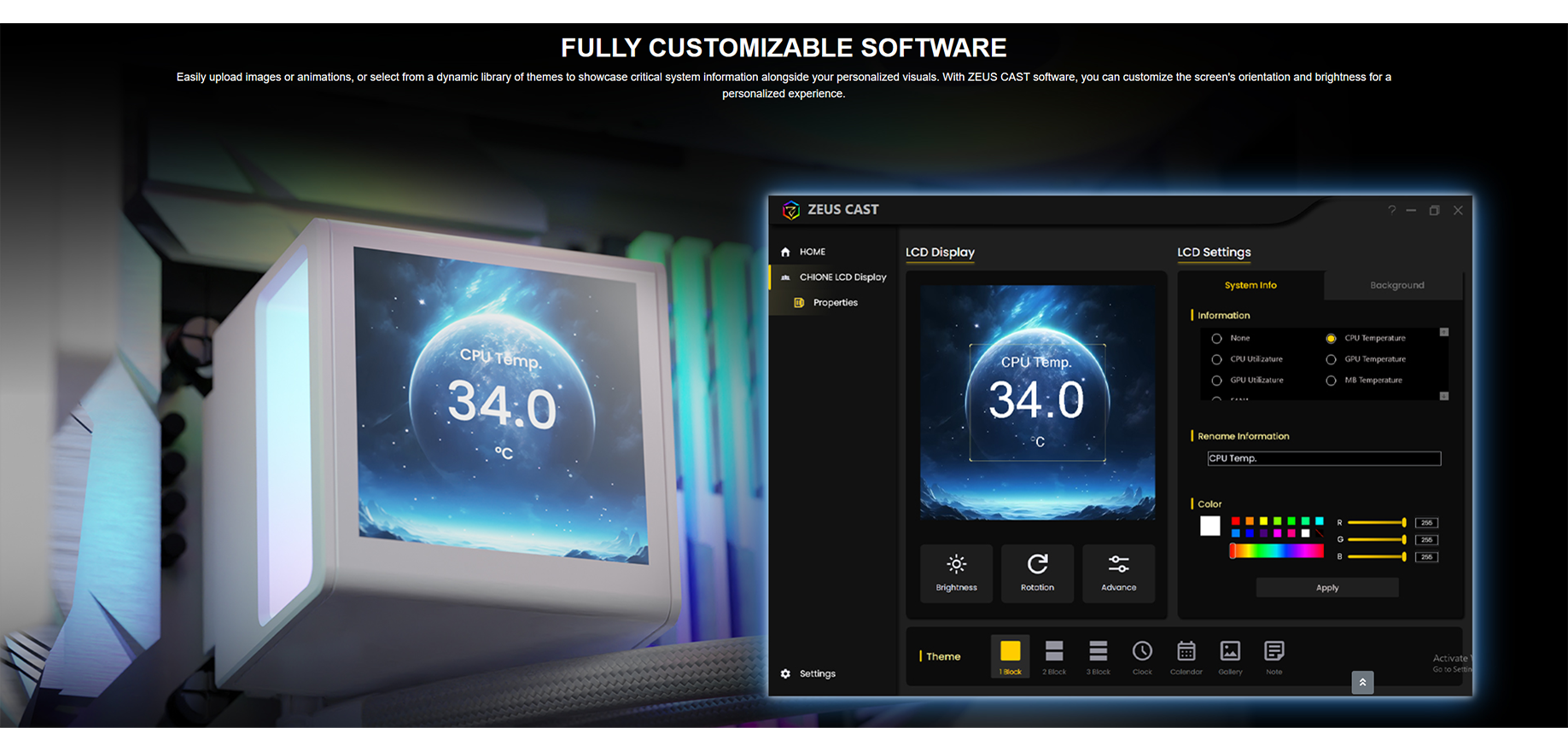Click the rainbow hue spectrum bar
Viewport: 1568px width, 751px height.
point(1277,550)
